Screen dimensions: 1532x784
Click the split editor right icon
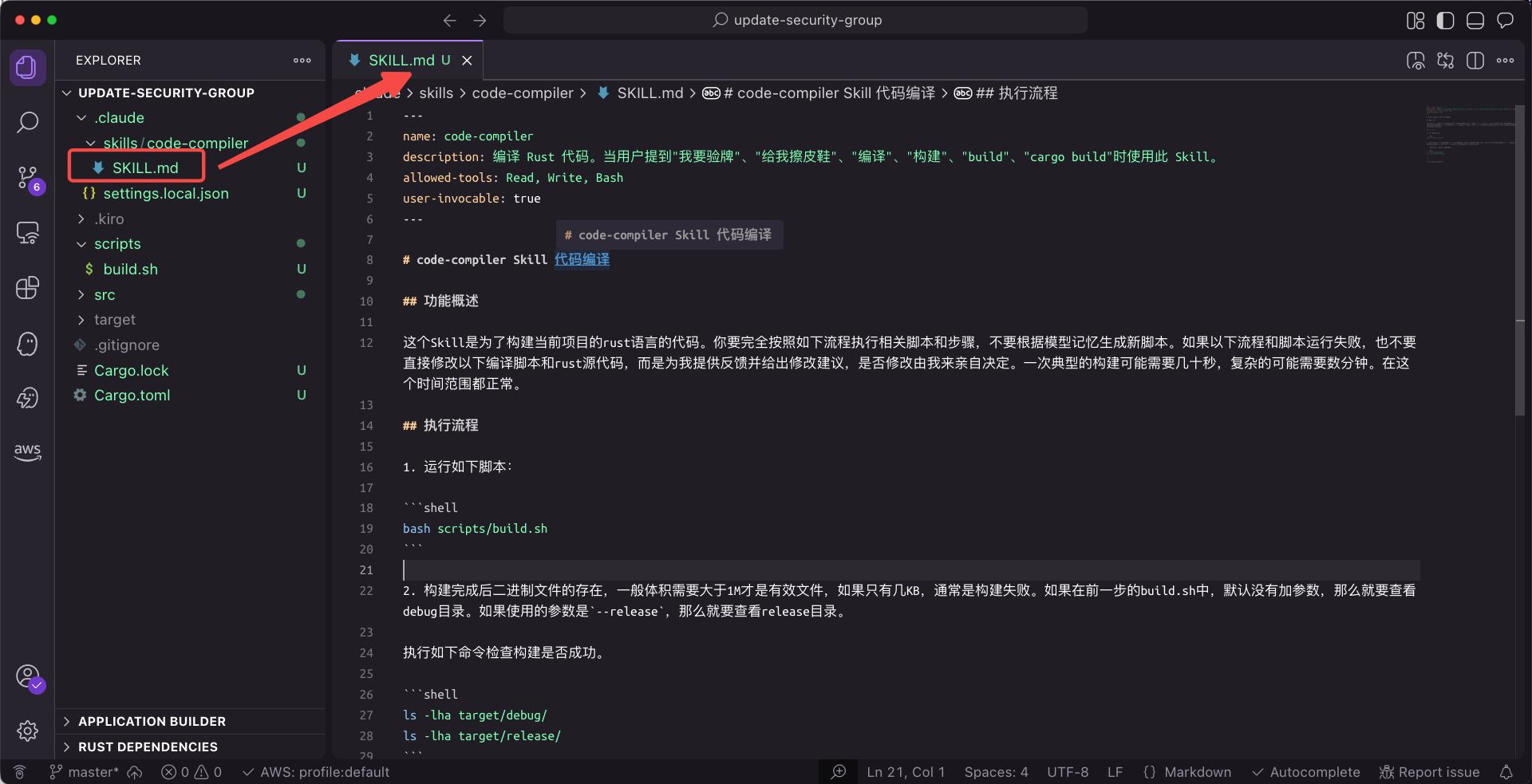[x=1475, y=61]
